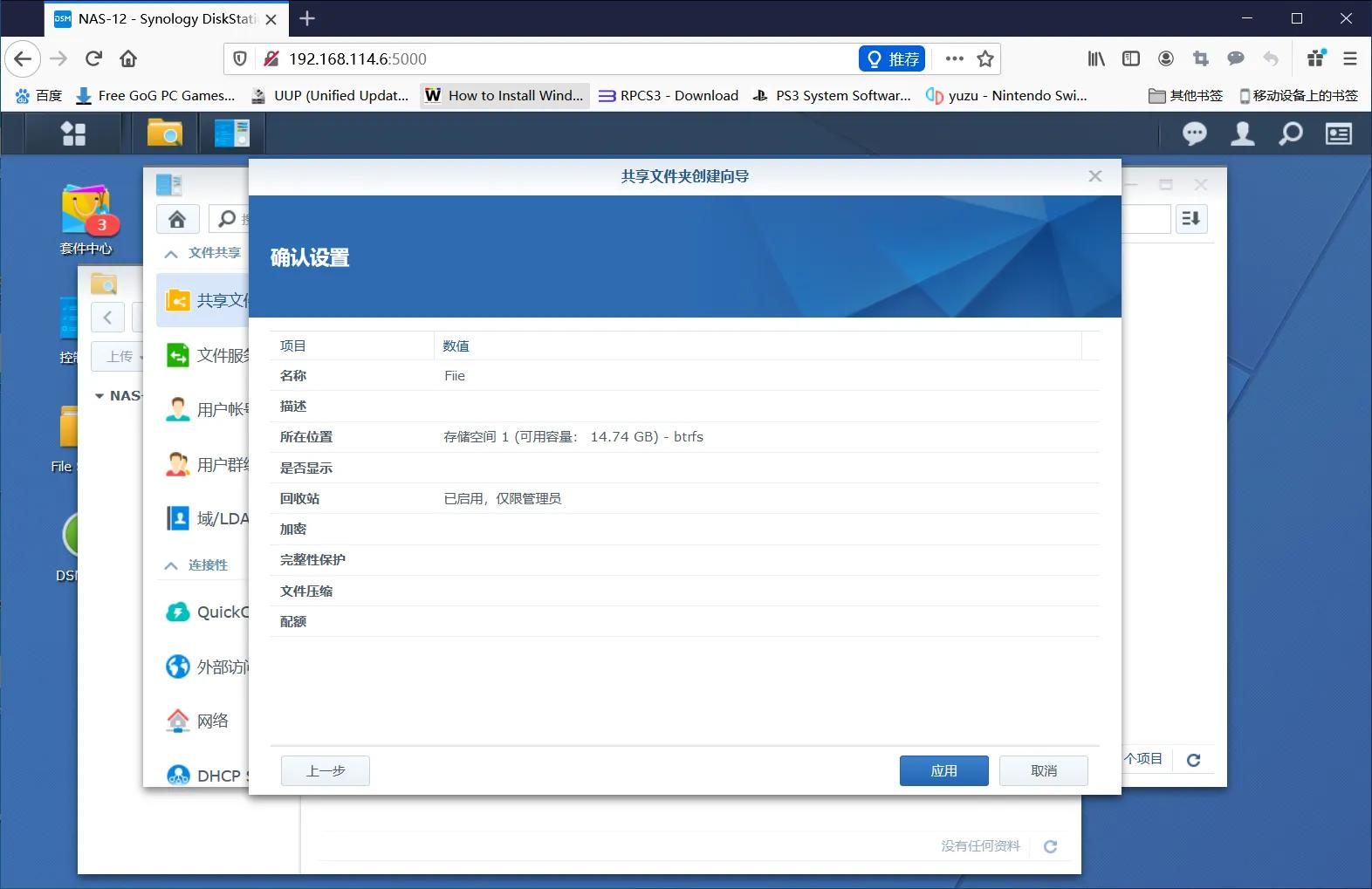The height and width of the screenshot is (889, 1372).
Task: Select the 所在位置 storage row
Action: point(684,437)
